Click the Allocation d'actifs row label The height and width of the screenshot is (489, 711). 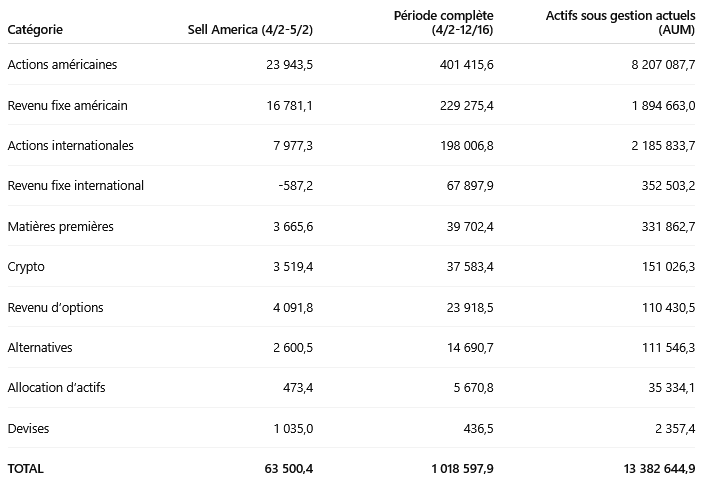(x=56, y=387)
